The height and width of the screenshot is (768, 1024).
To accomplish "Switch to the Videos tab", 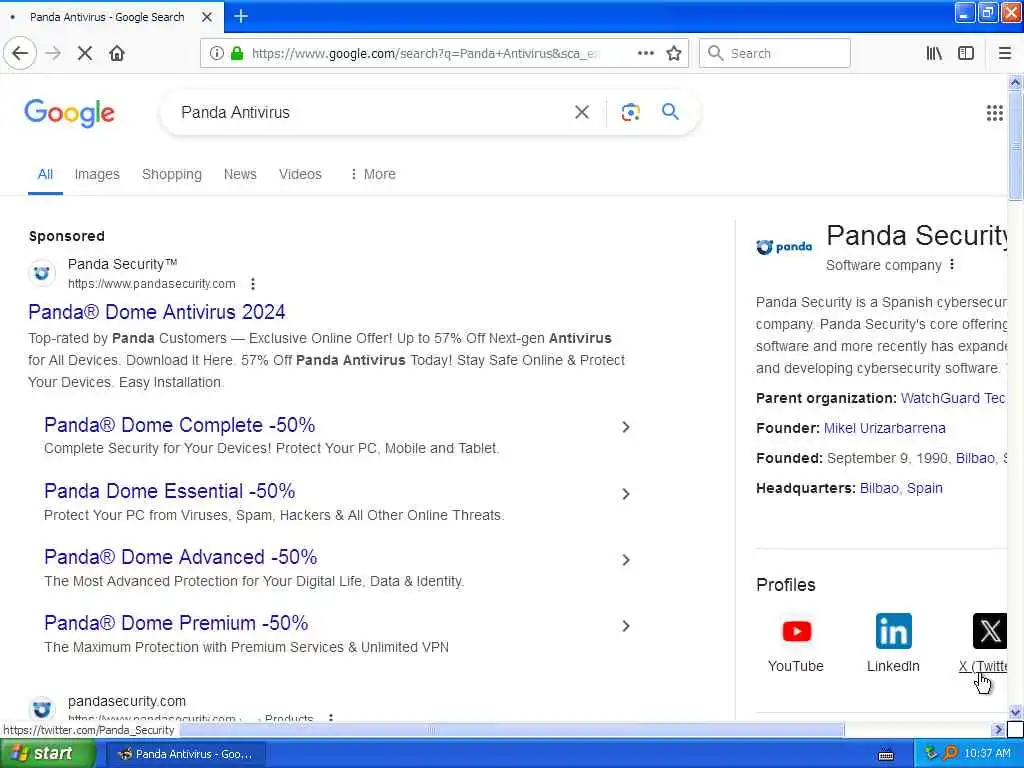I will [x=300, y=174].
